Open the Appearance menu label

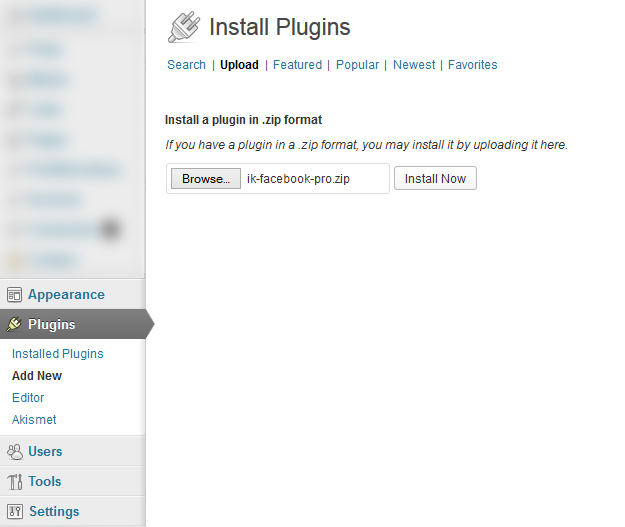66,295
